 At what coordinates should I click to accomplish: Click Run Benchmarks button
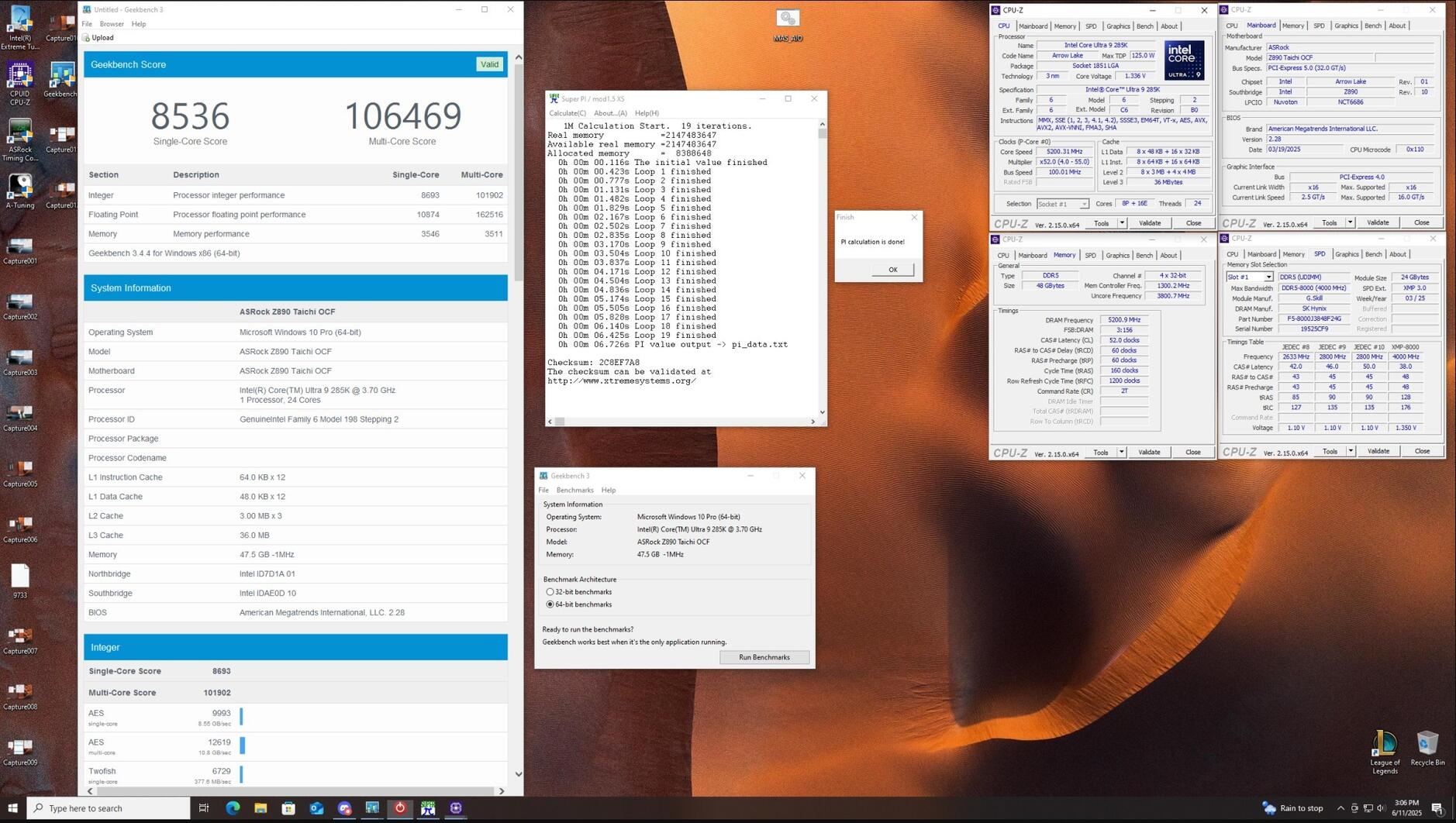pyautogui.click(x=764, y=657)
